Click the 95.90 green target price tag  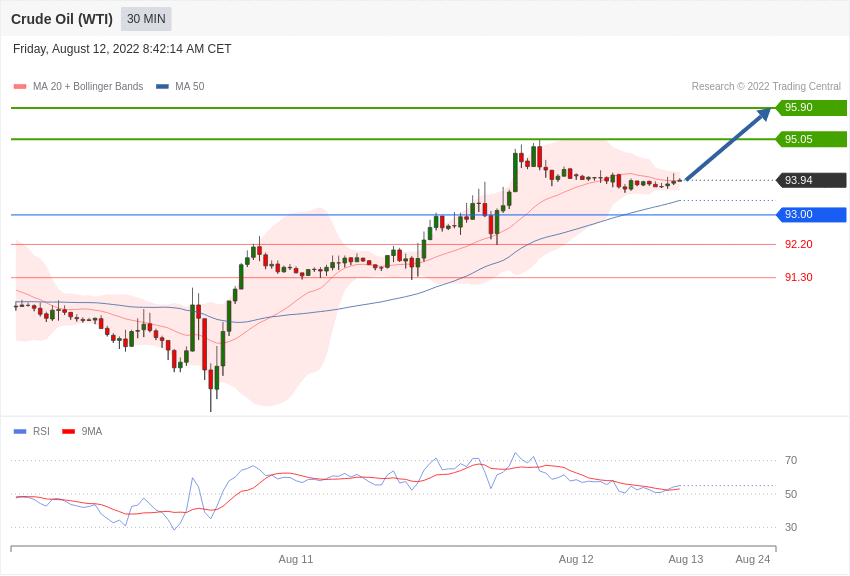811,107
